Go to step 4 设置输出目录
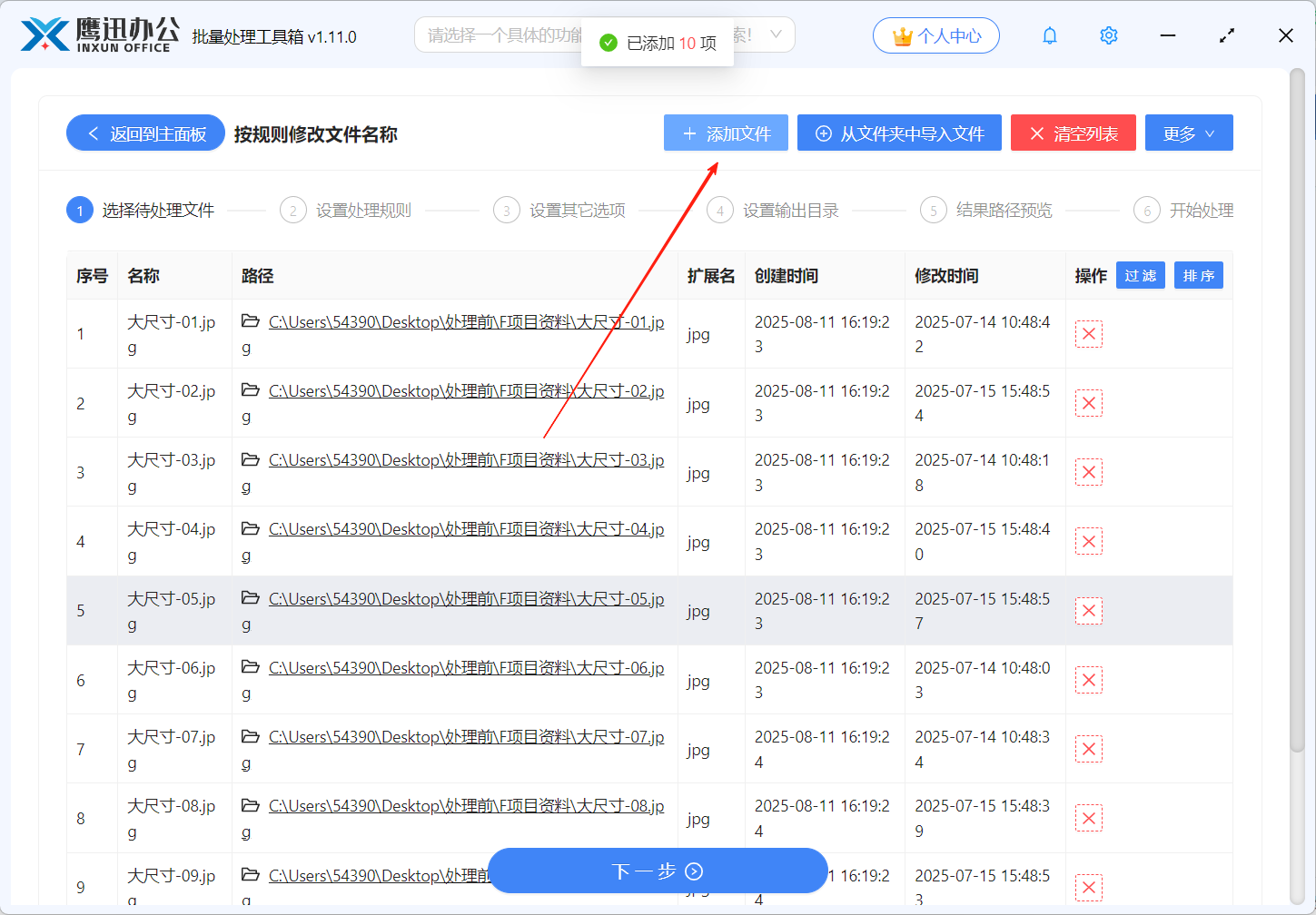This screenshot has width=1316, height=915. pyautogui.click(x=772, y=211)
